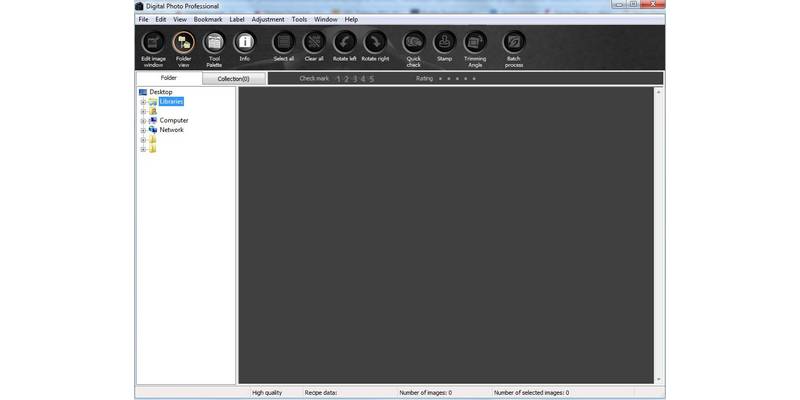The height and width of the screenshot is (400, 800).
Task: Open the Edit image window
Action: 153,43
